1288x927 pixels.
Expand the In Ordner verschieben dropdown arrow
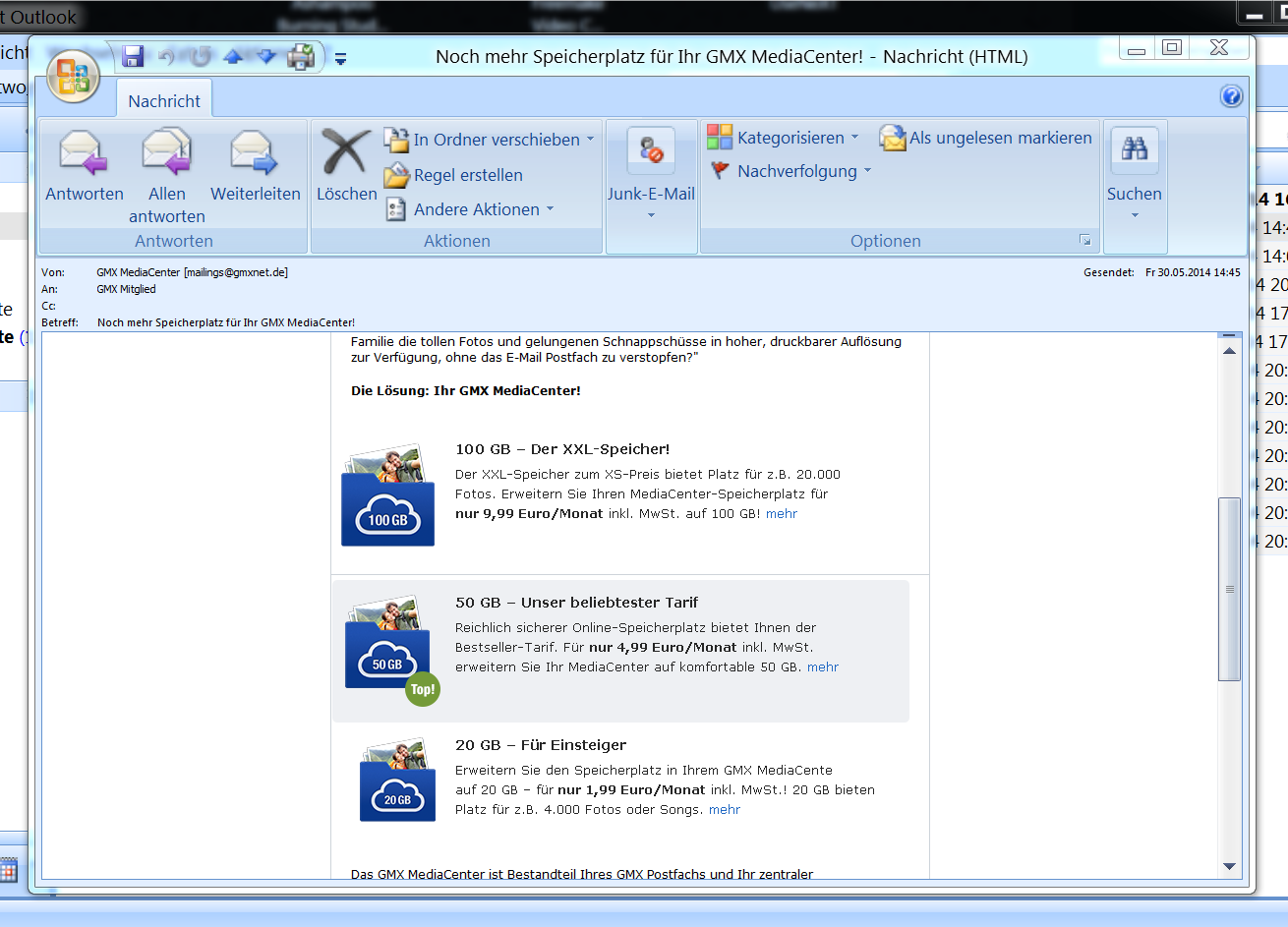590,140
